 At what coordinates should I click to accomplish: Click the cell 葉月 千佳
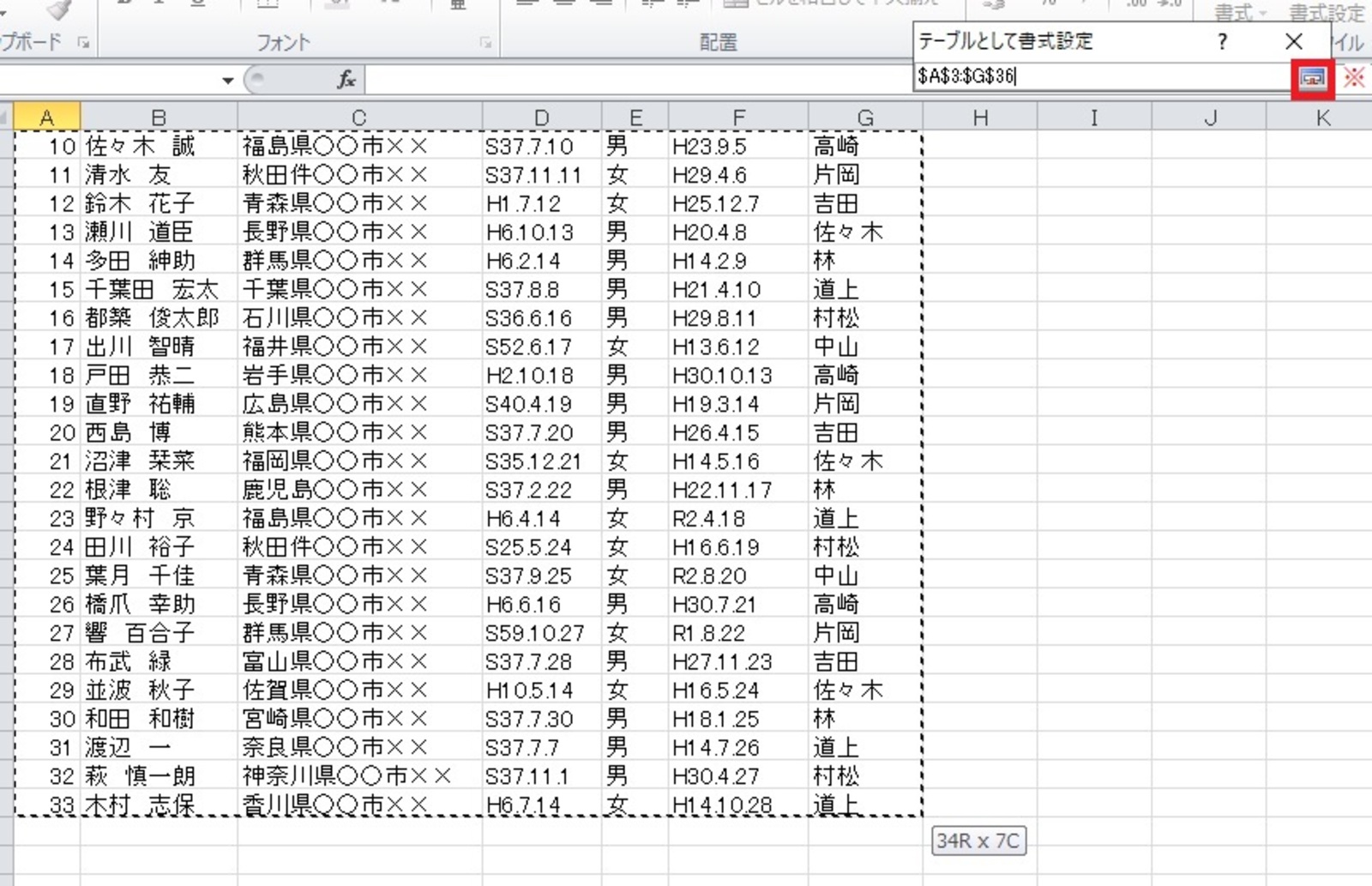[x=159, y=576]
